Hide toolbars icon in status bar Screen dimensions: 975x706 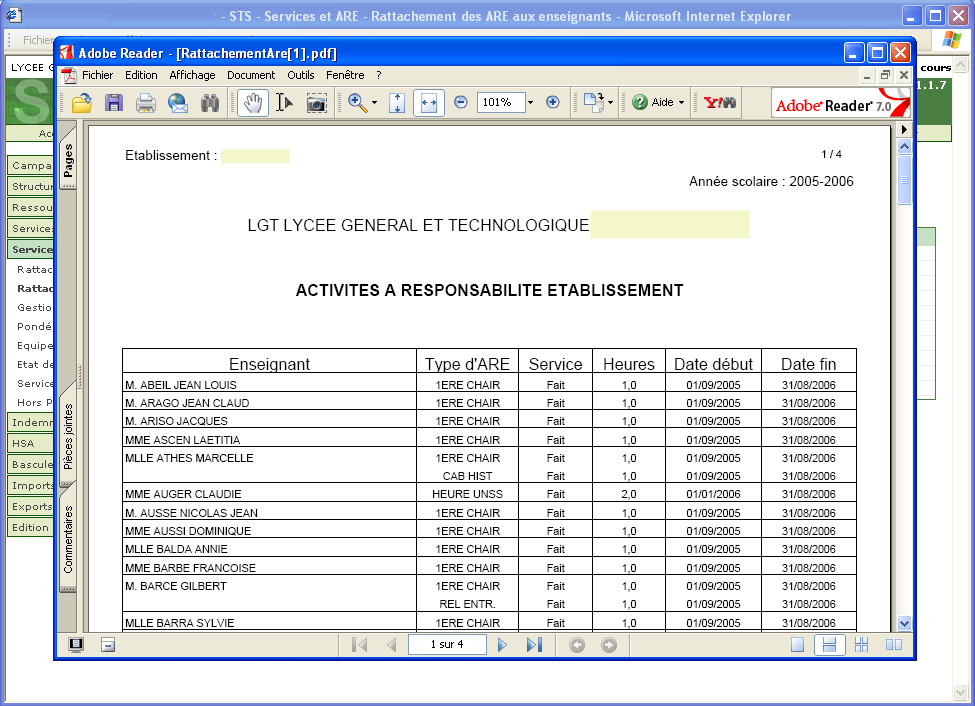(x=108, y=645)
